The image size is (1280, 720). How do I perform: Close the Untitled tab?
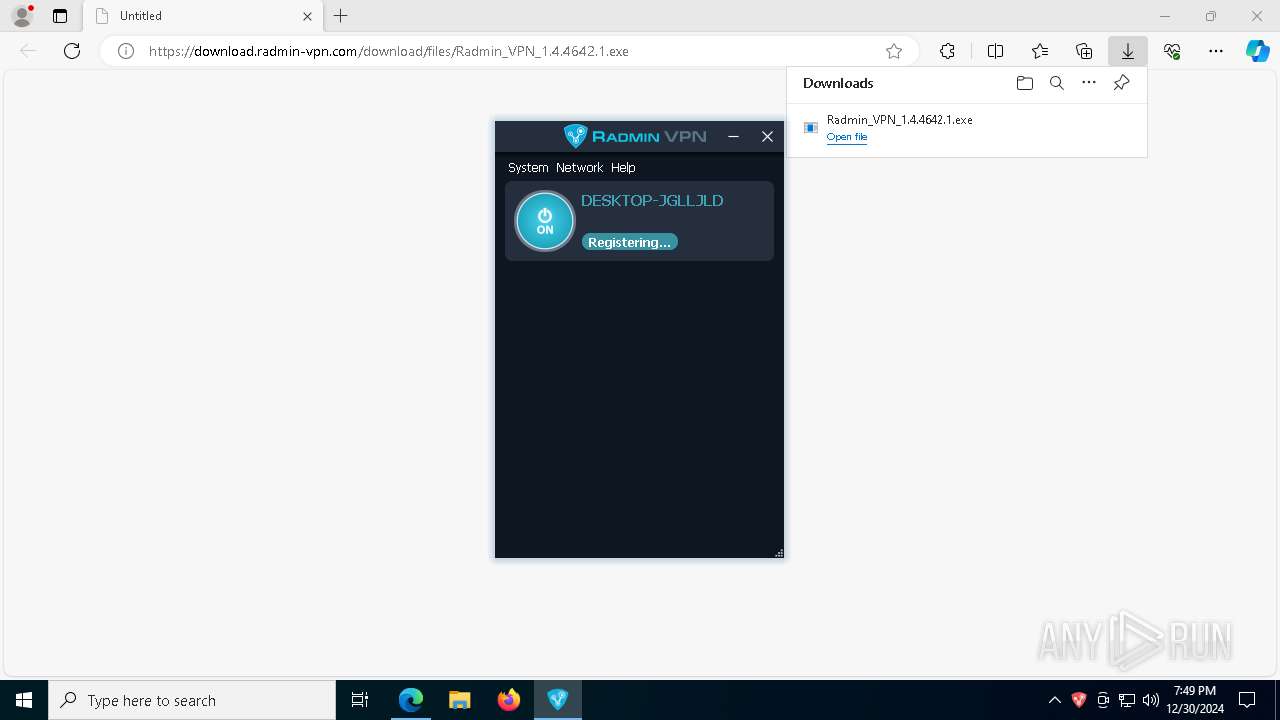point(307,16)
